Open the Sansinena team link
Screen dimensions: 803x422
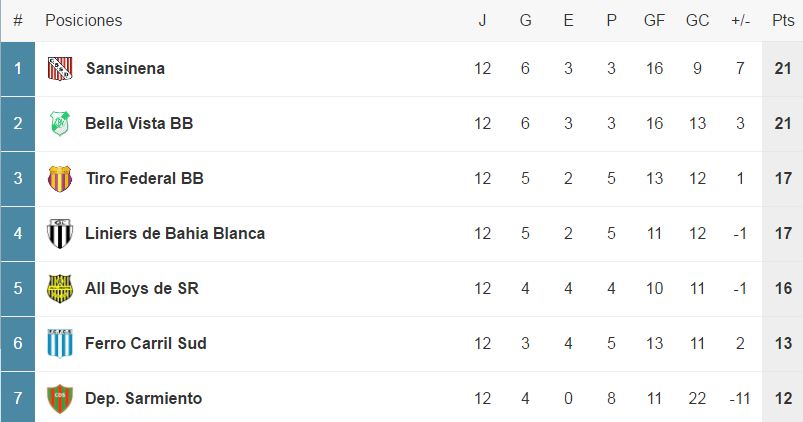pos(125,69)
